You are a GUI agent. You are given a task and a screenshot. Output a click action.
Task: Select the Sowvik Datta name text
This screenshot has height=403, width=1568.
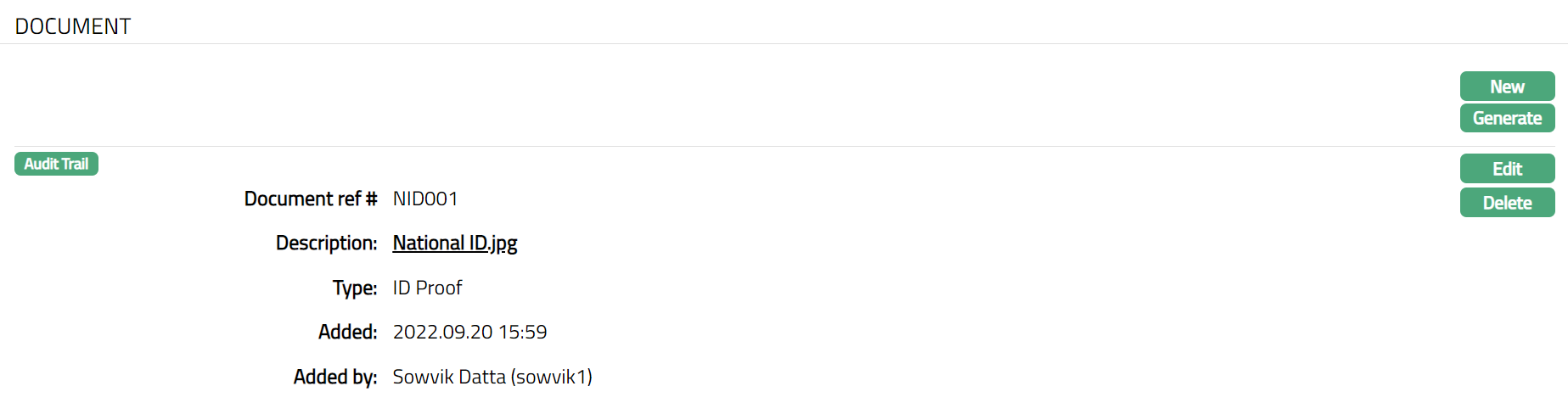point(448,377)
